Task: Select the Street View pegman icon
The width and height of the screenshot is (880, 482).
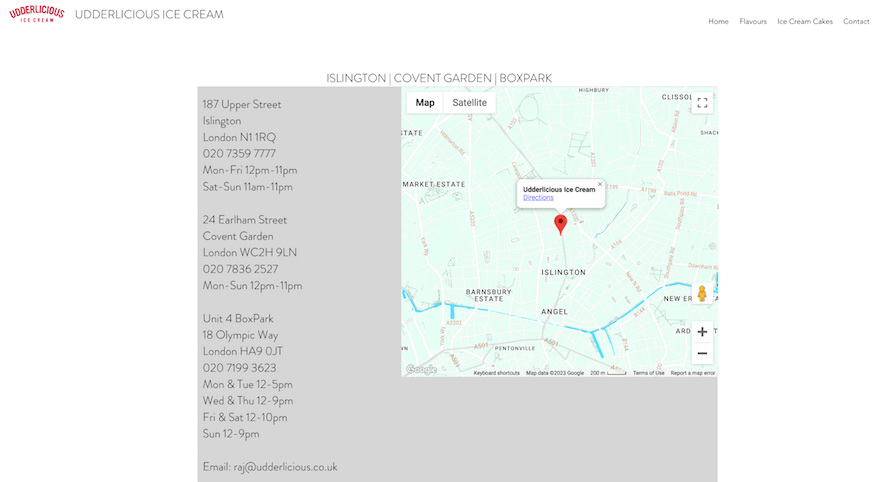Action: 702,293
